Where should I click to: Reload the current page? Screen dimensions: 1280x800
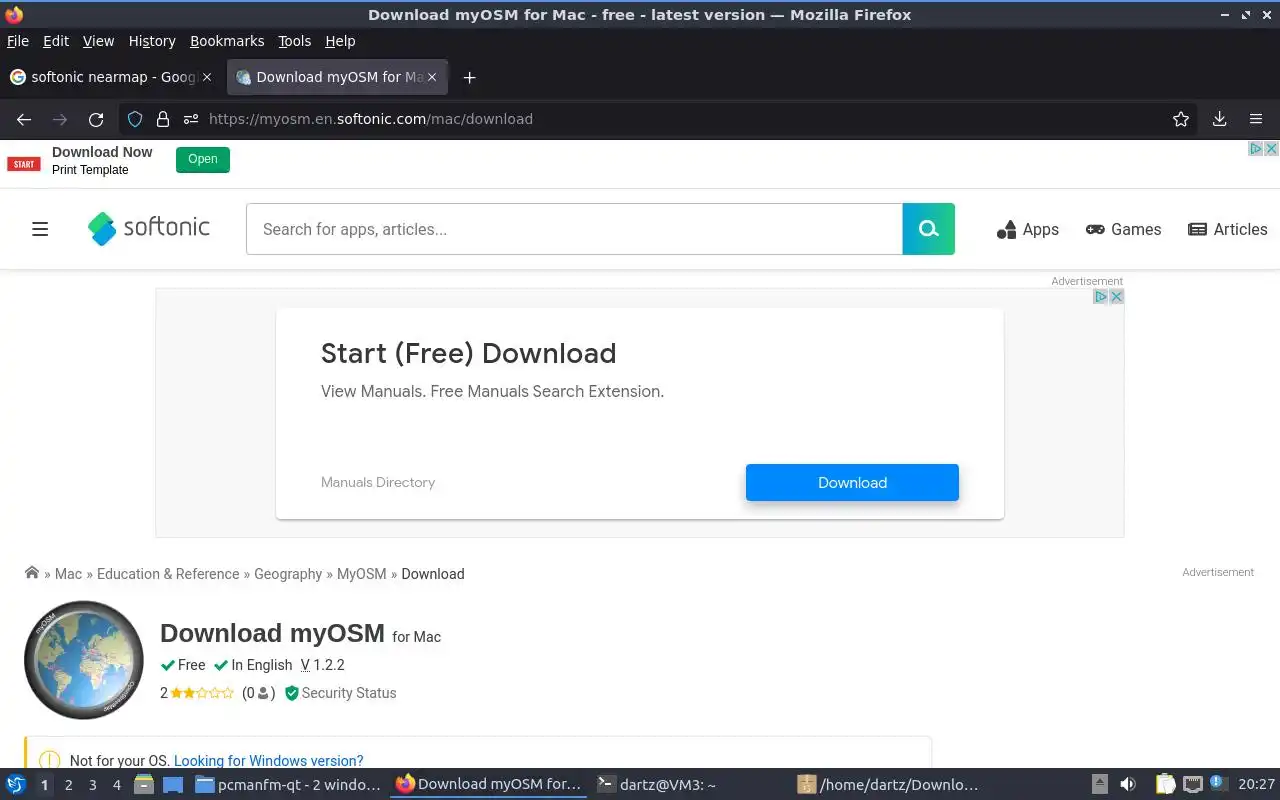96,119
